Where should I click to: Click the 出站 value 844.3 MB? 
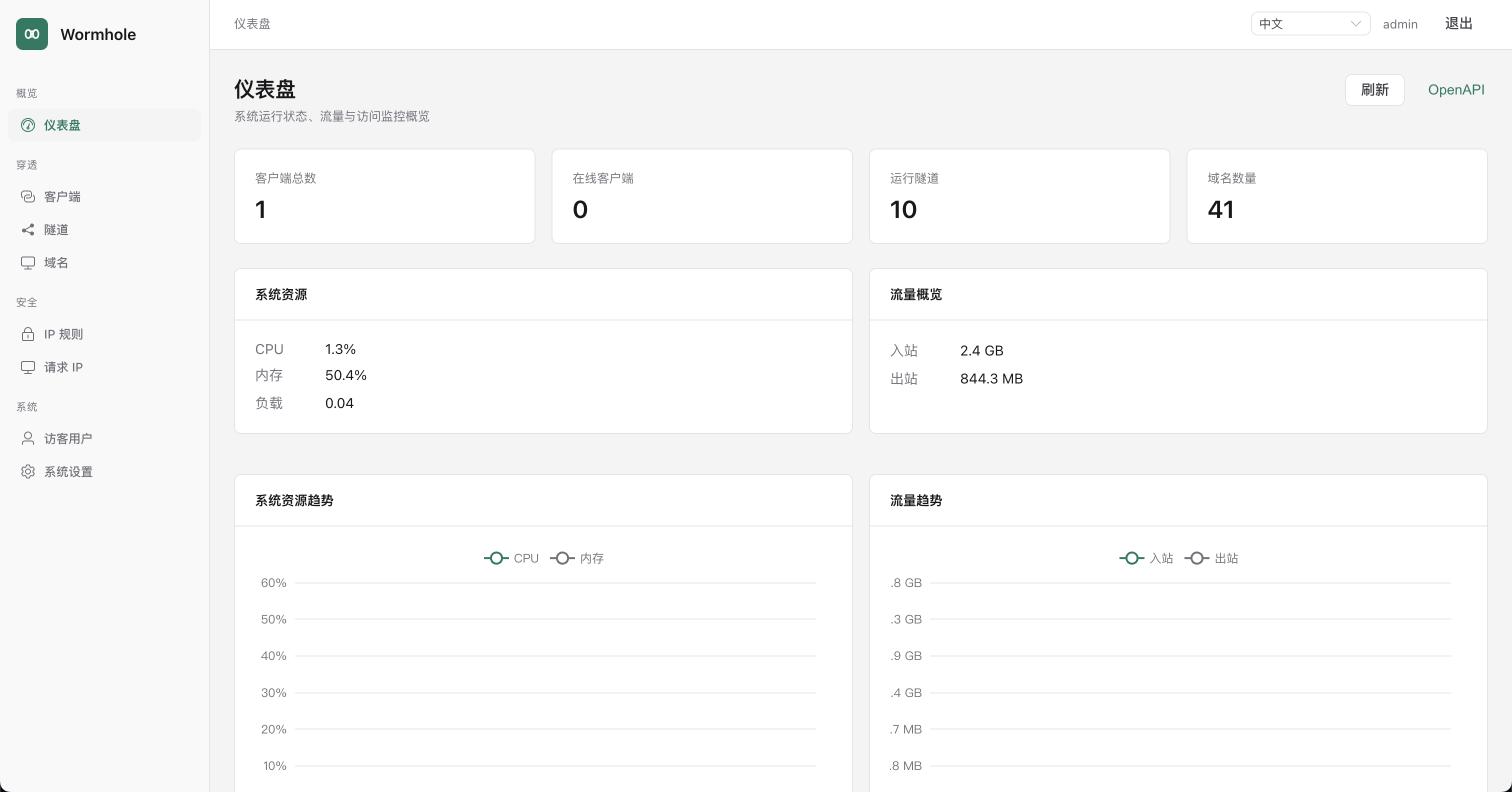991,378
